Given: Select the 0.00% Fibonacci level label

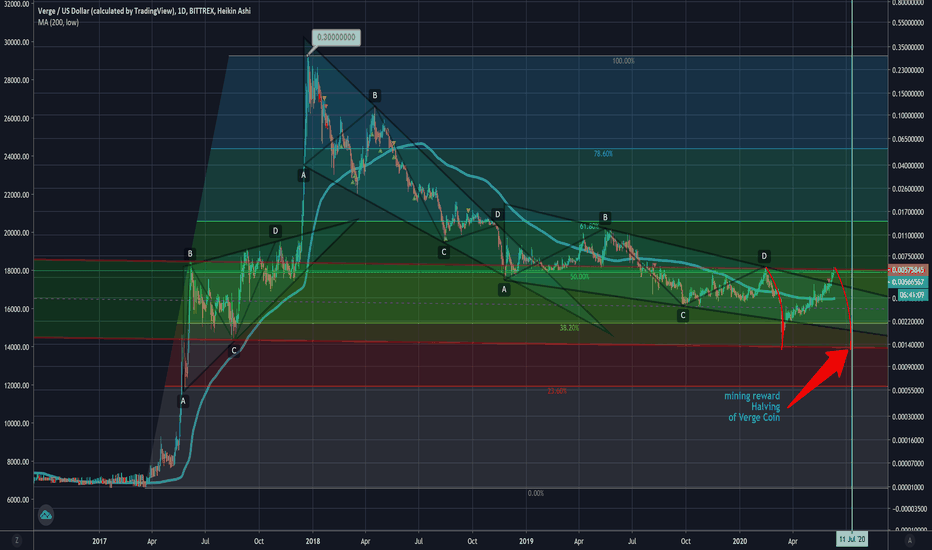Looking at the screenshot, I should tap(536, 494).
